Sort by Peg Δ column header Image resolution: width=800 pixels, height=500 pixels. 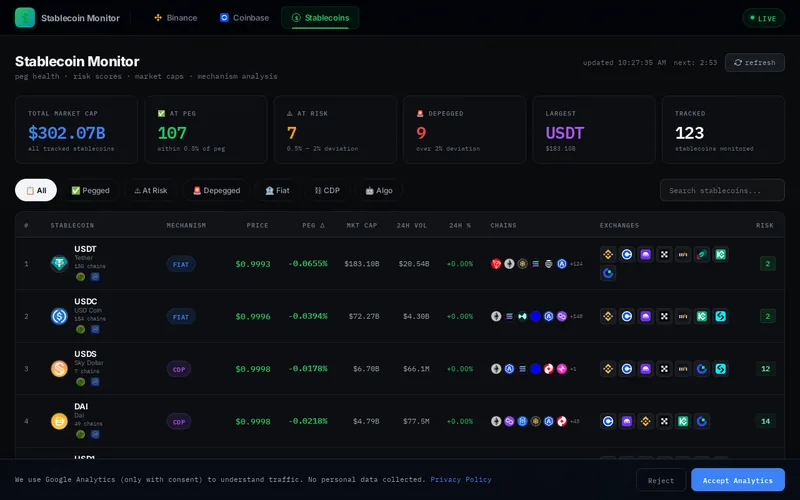pos(313,226)
